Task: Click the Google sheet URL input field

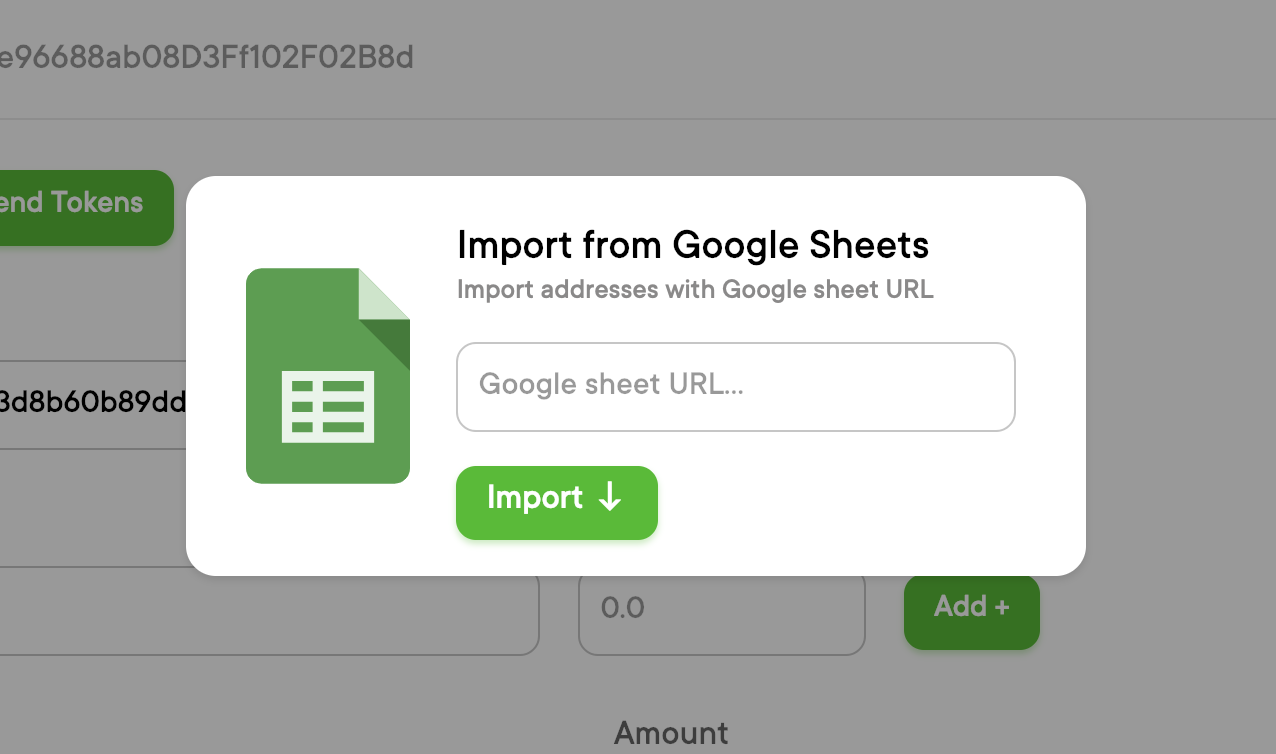Action: (x=736, y=387)
